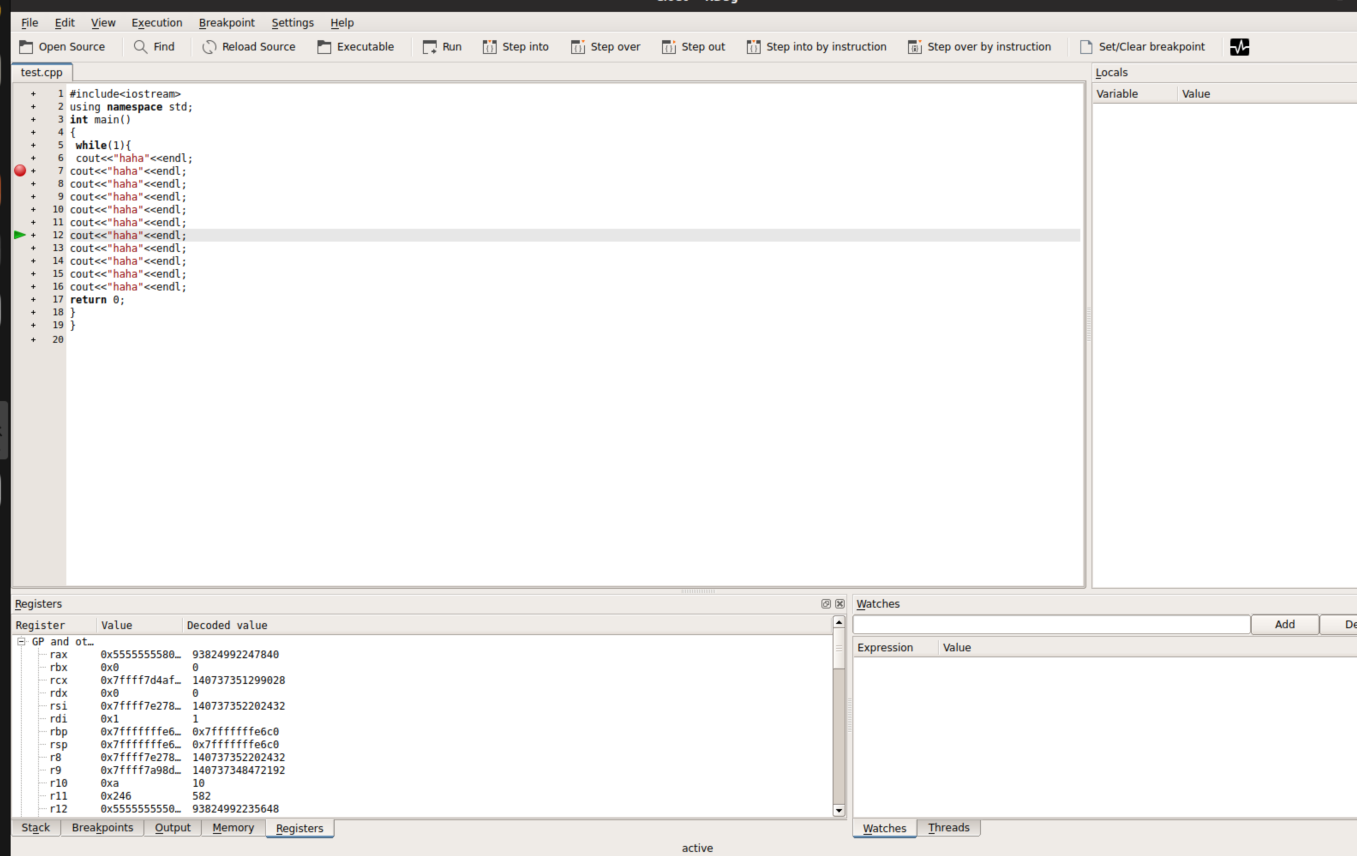Viewport: 1357px width, 856px height.
Task: Select the rcx register row
Action: point(422,681)
